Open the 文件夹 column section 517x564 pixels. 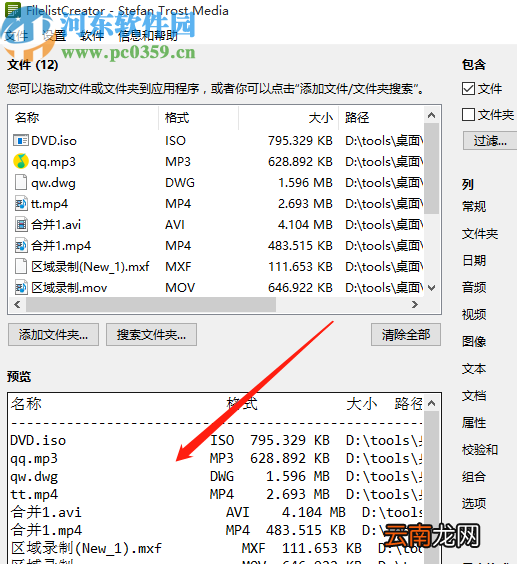point(480,234)
